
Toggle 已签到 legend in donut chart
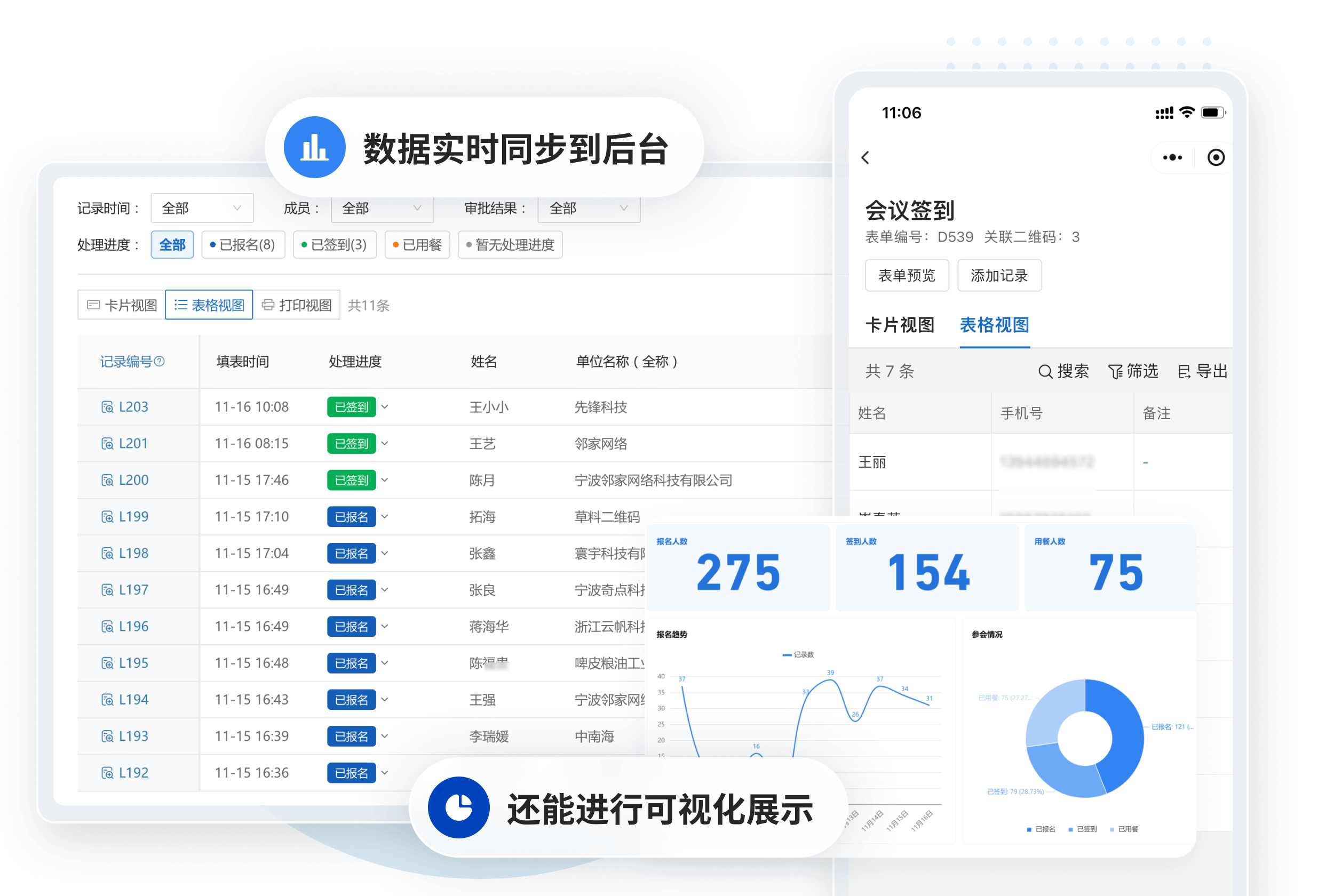pyautogui.click(x=1082, y=829)
